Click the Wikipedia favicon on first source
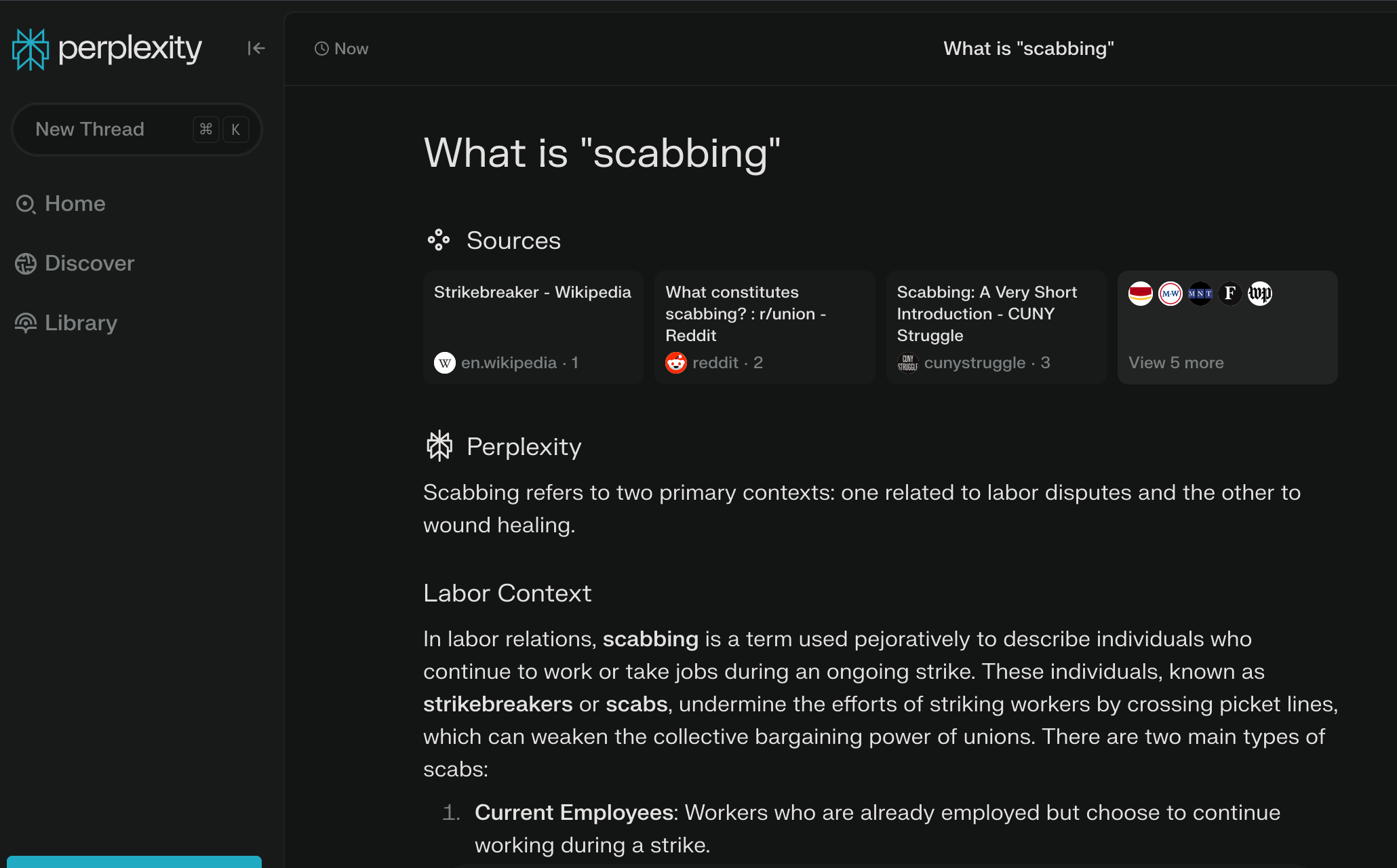Screen dimensions: 1397x868 445,363
